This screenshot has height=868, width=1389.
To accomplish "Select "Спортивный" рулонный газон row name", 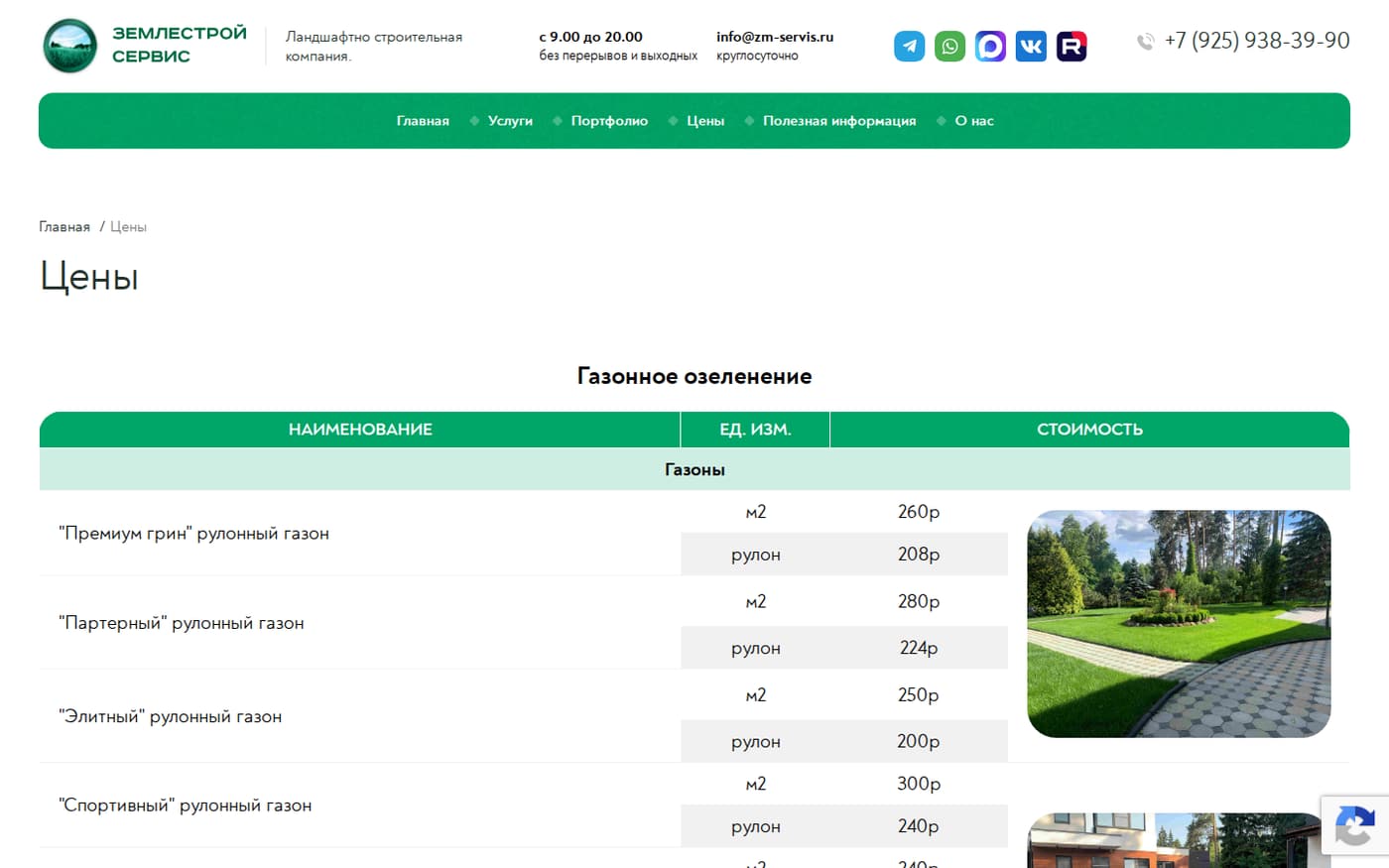I will coord(186,806).
